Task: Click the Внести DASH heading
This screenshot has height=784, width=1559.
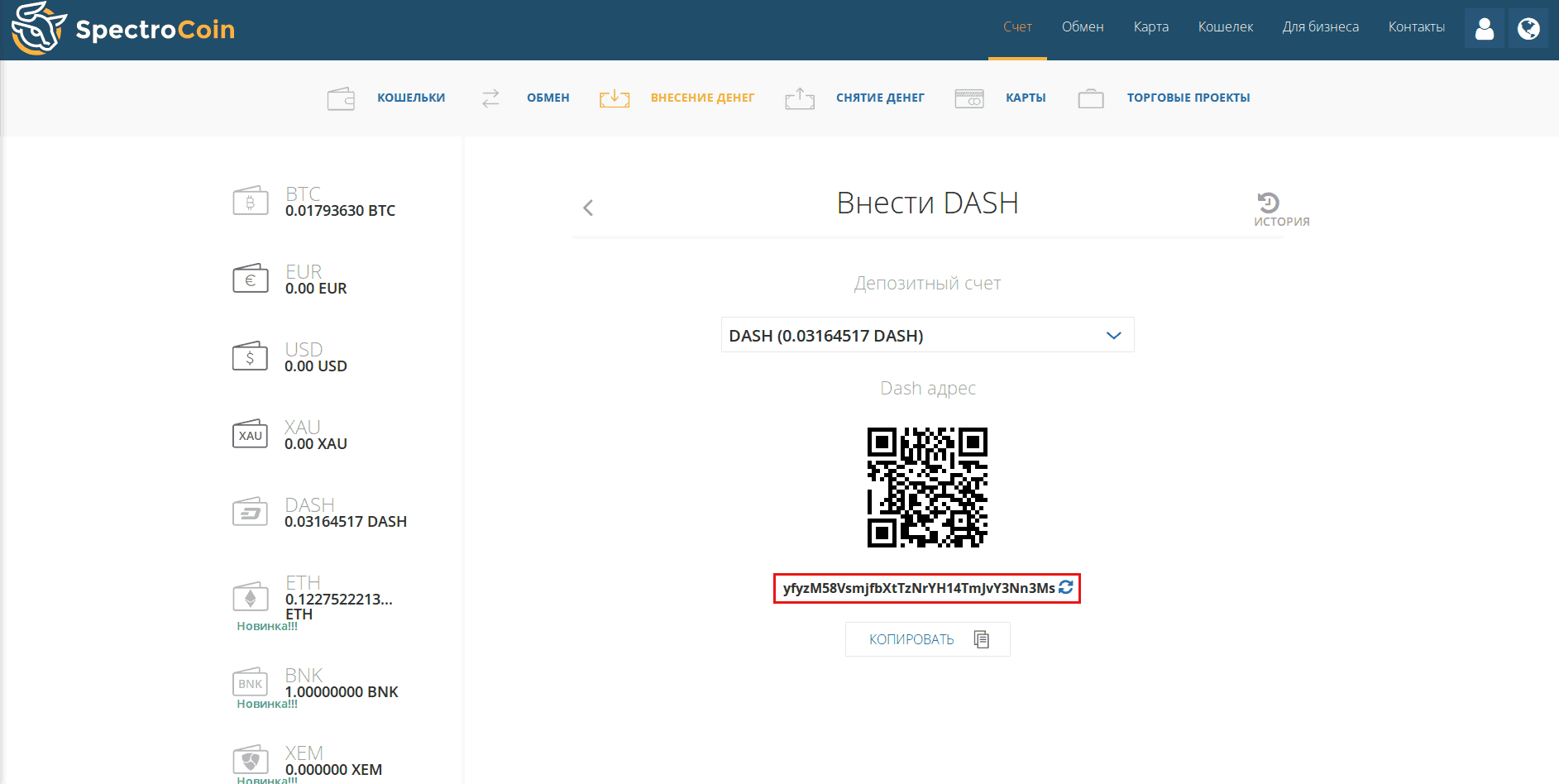Action: [x=927, y=203]
